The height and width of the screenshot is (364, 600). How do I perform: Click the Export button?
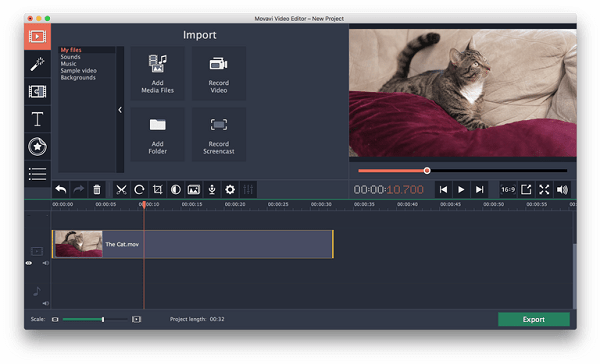[533, 319]
